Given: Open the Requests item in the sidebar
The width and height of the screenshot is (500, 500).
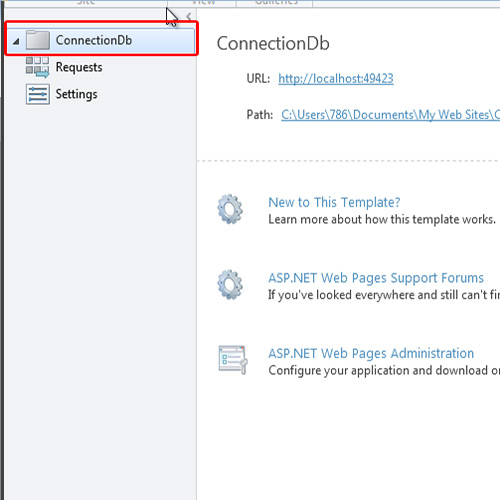Looking at the screenshot, I should click(79, 67).
